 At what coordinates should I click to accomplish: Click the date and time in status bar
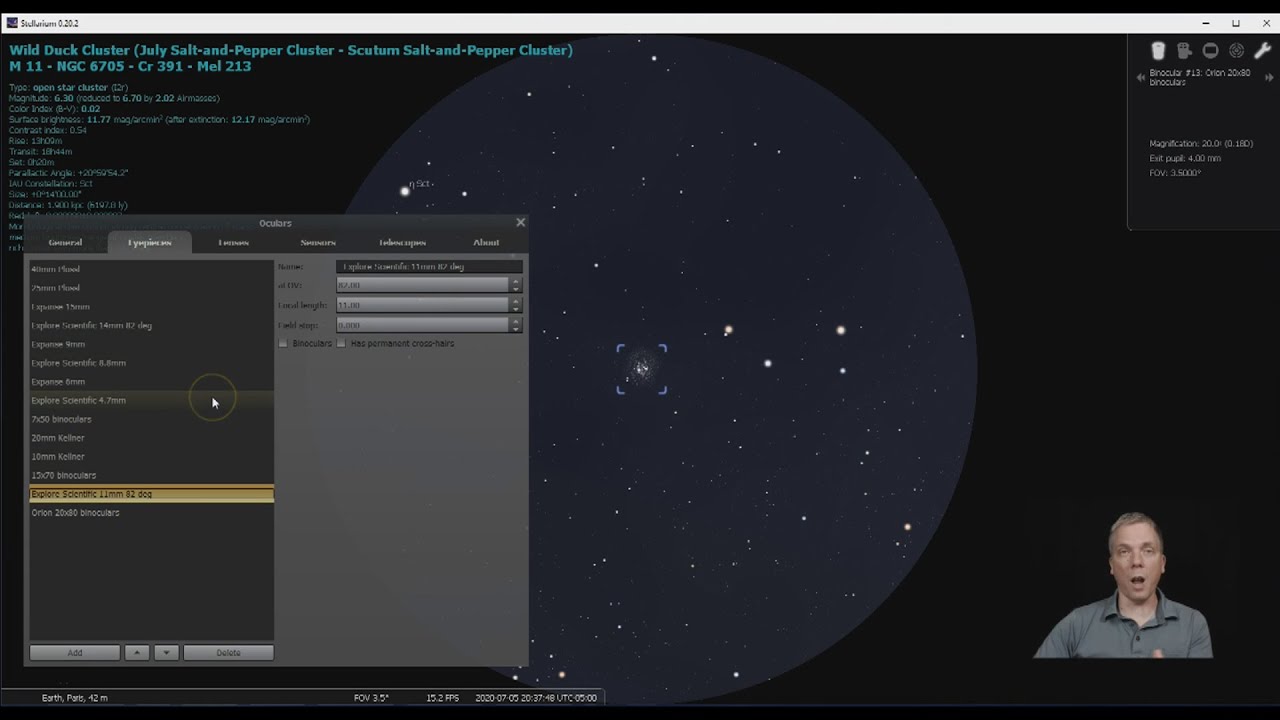coord(536,698)
